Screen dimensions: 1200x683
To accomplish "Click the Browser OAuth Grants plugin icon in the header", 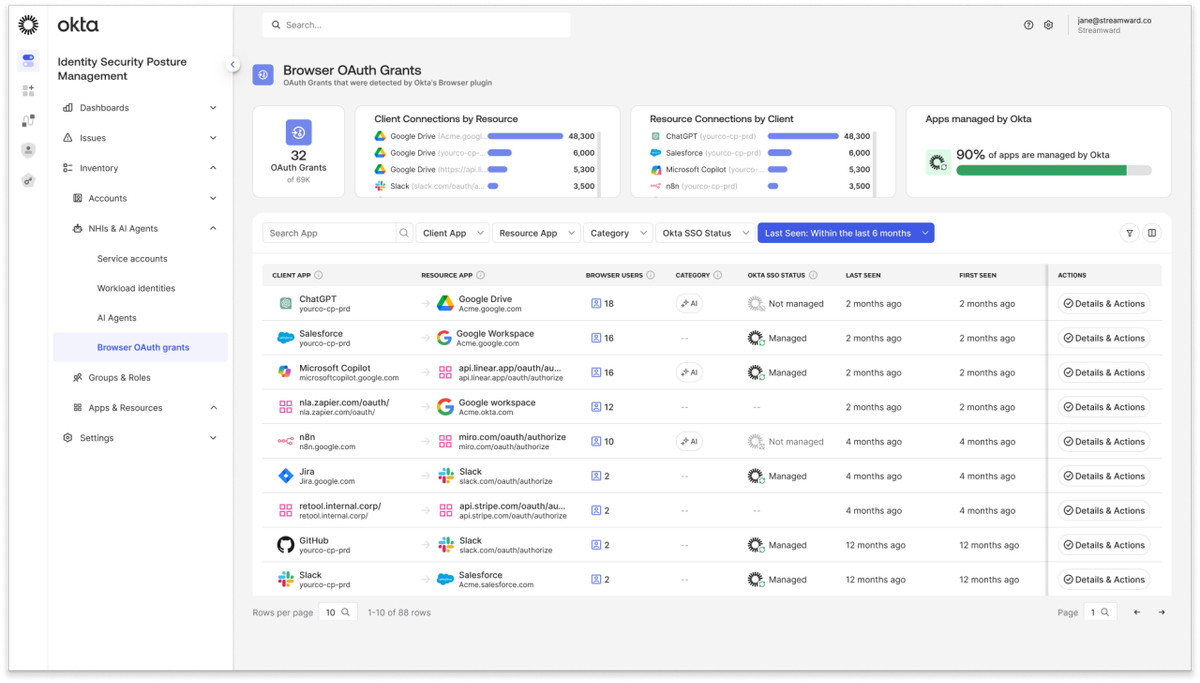I will pos(263,74).
